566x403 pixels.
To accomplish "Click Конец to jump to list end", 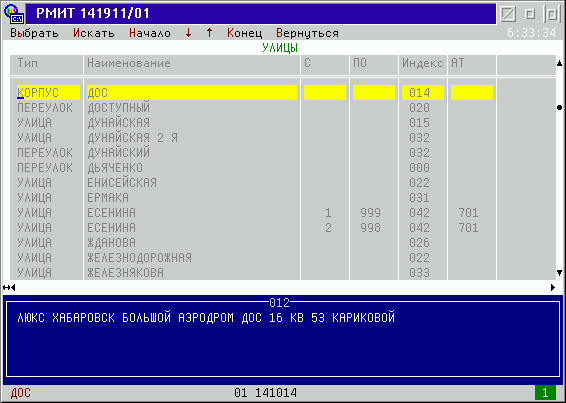I will tap(245, 33).
